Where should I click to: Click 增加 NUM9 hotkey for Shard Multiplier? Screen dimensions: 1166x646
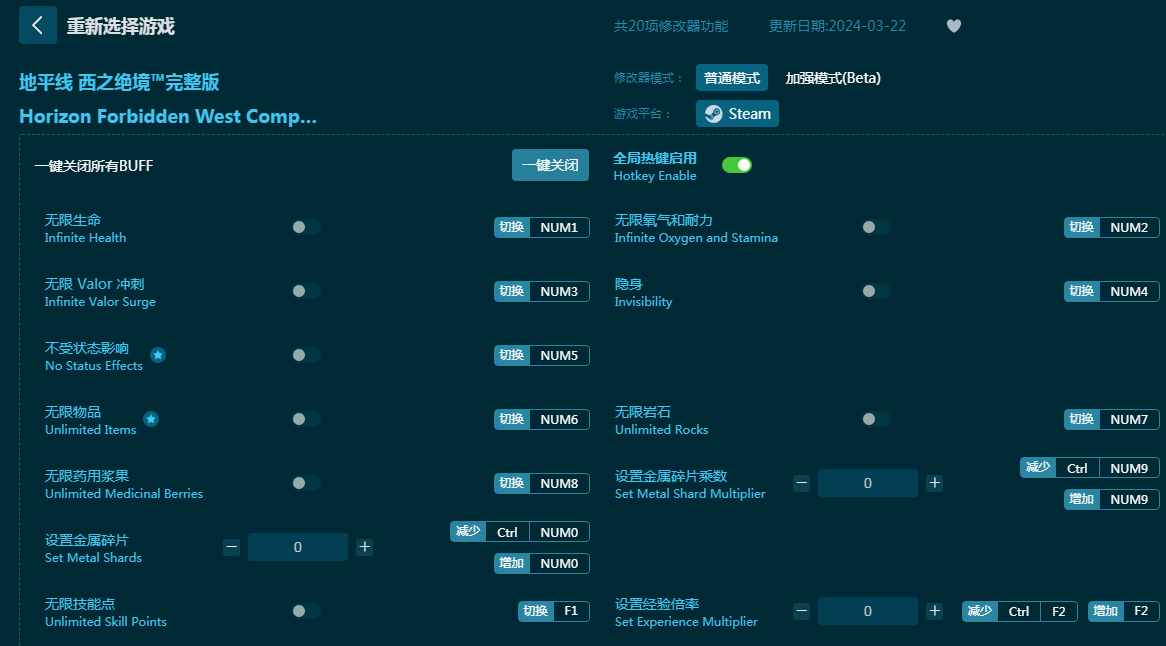(x=1112, y=500)
